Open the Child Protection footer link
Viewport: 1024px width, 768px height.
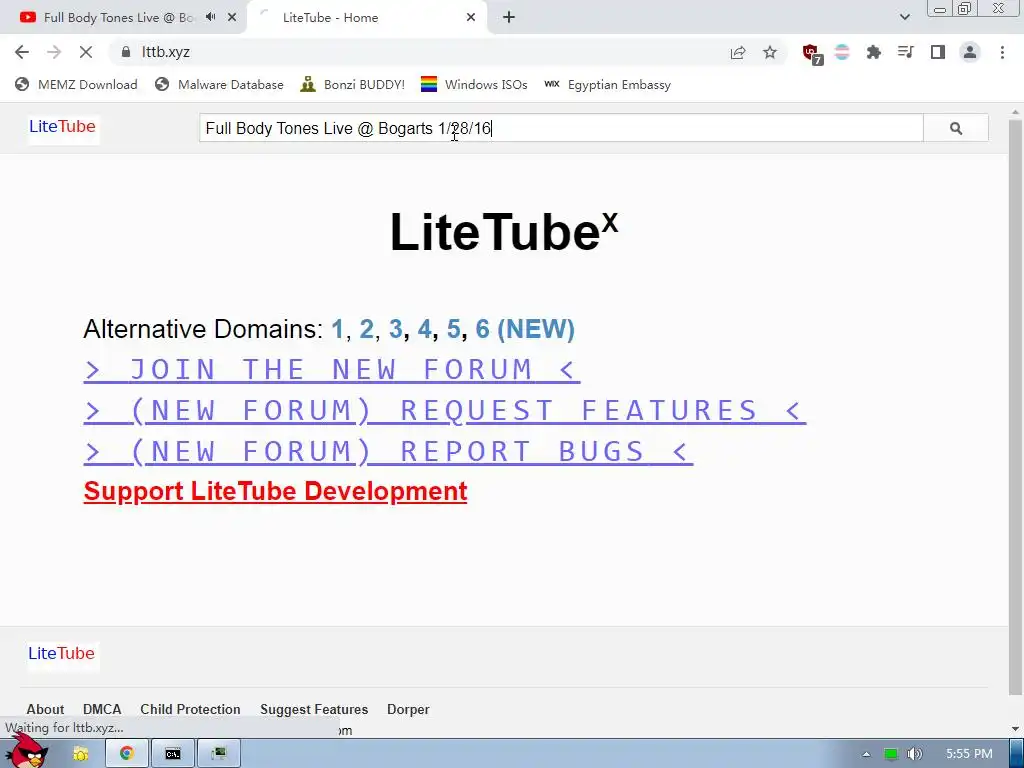click(x=190, y=709)
